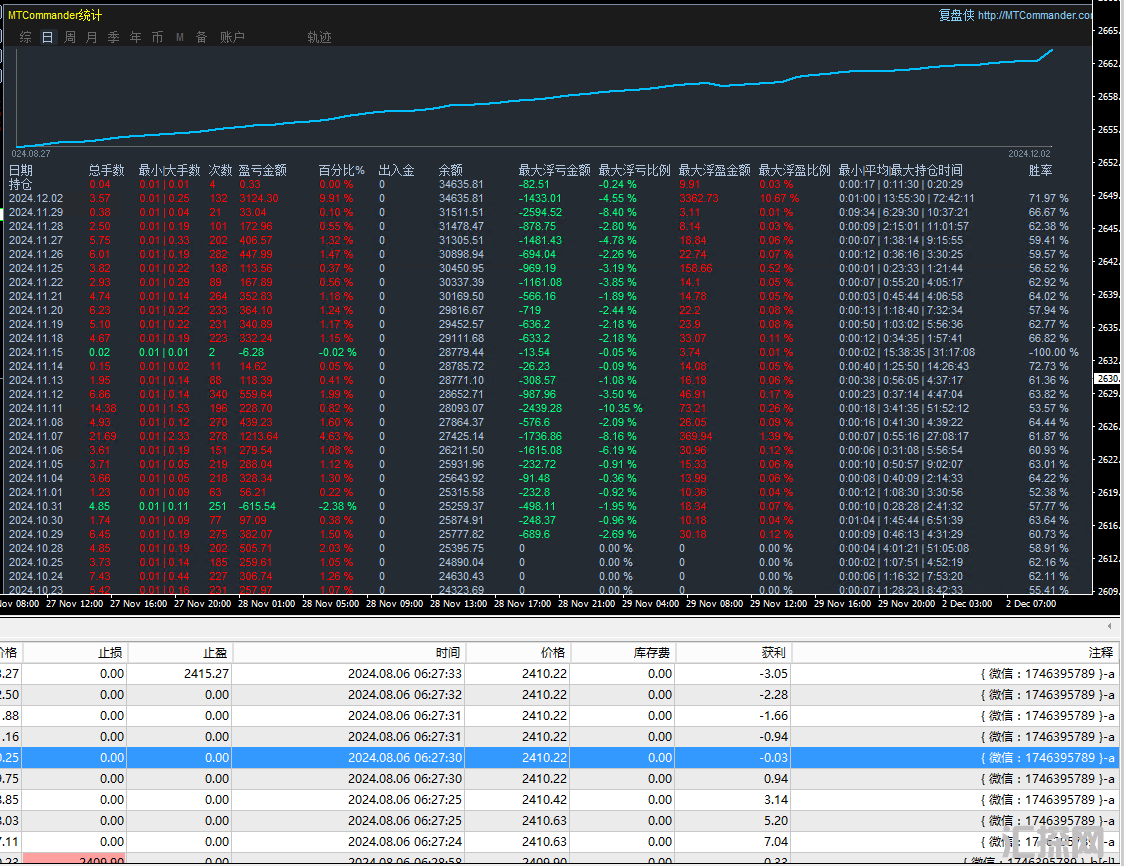Switch to the 币 currency tab

[157, 37]
